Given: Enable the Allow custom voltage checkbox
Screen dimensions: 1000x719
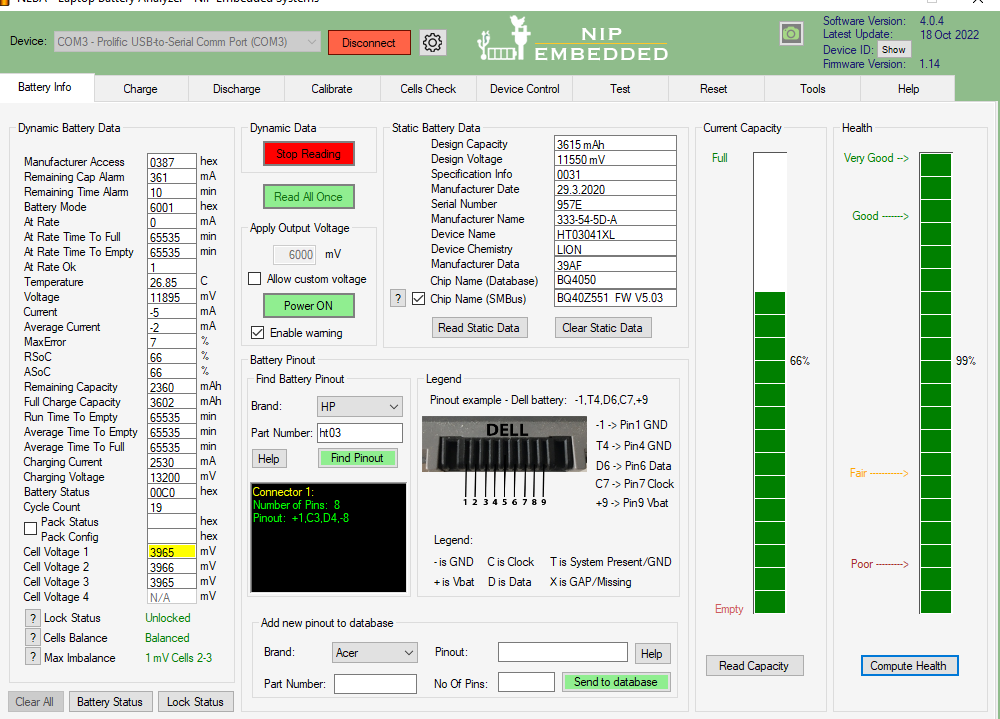Looking at the screenshot, I should pyautogui.click(x=255, y=279).
